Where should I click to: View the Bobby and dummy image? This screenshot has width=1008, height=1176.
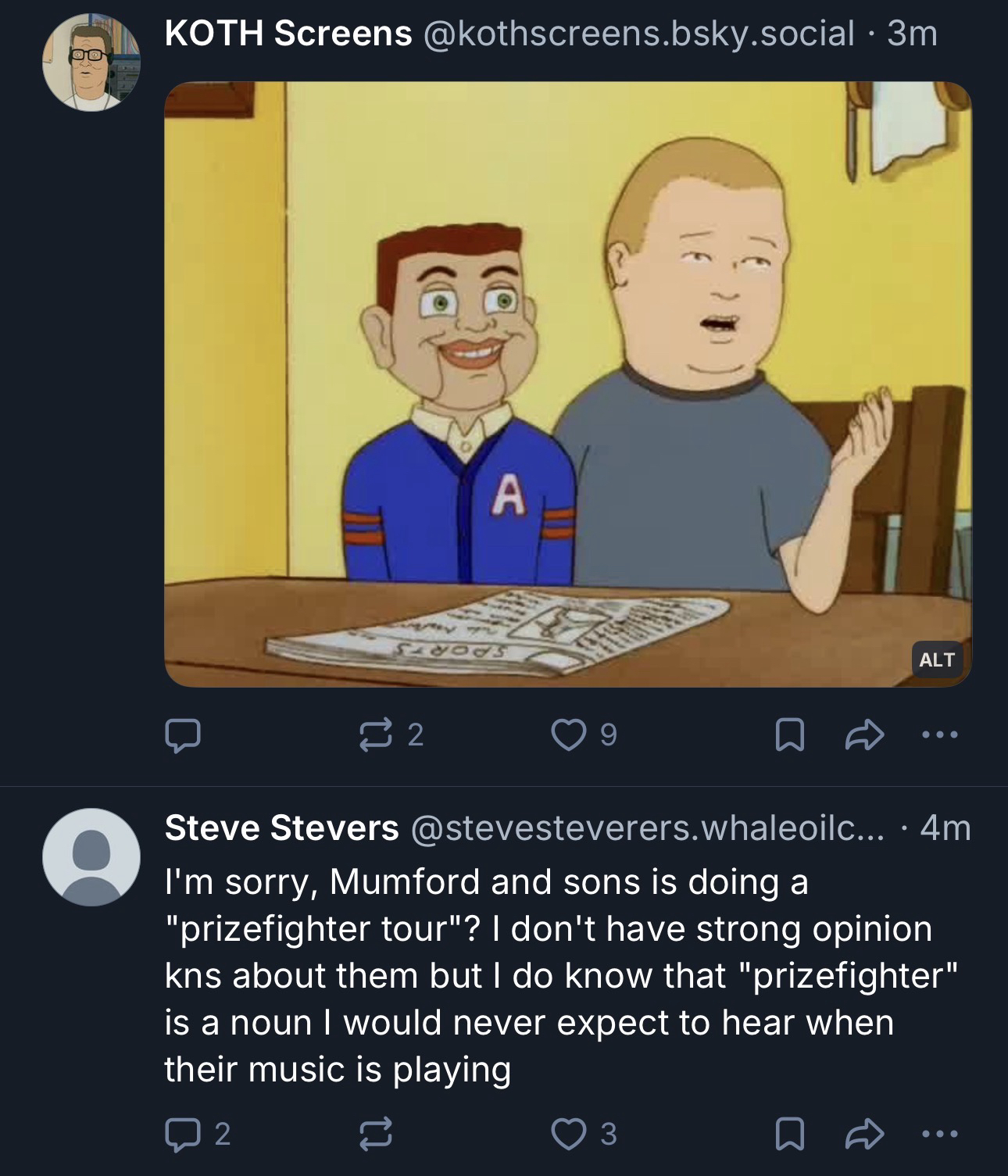click(567, 383)
